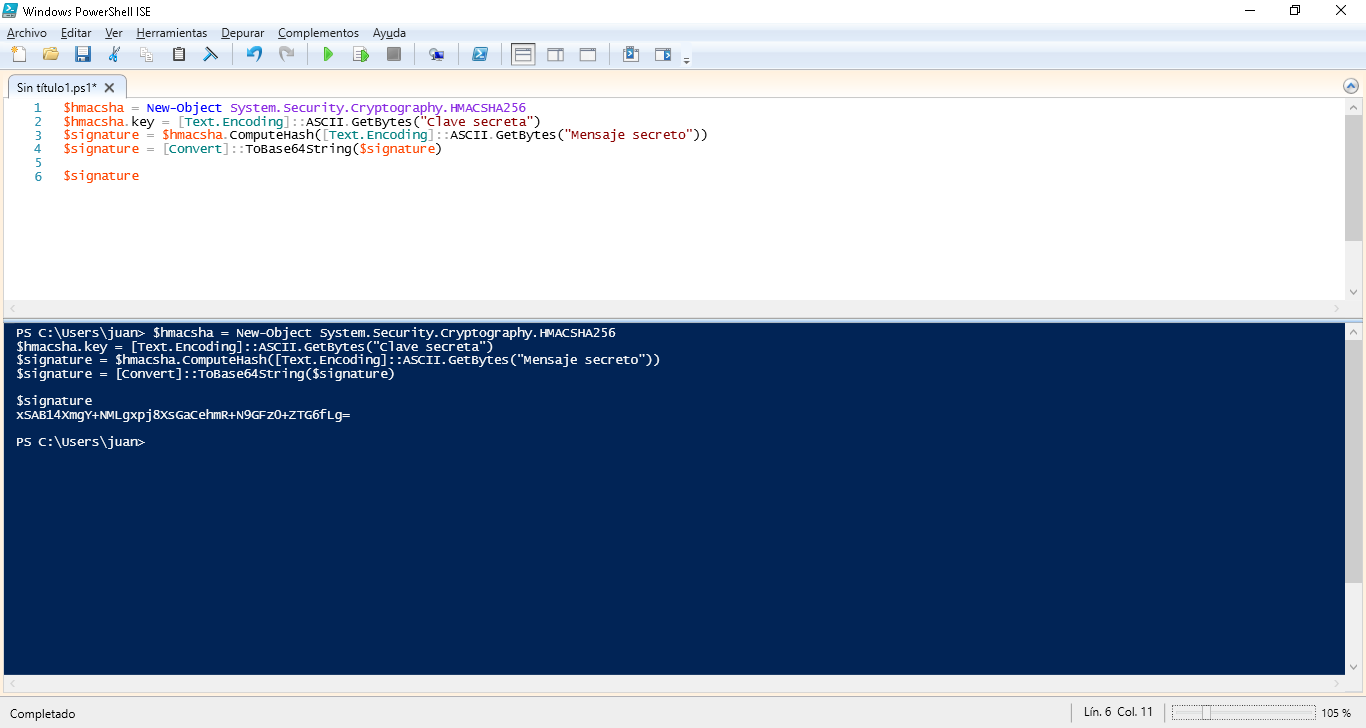
Task: Click console pane scrollbar up arrow
Action: click(1353, 331)
